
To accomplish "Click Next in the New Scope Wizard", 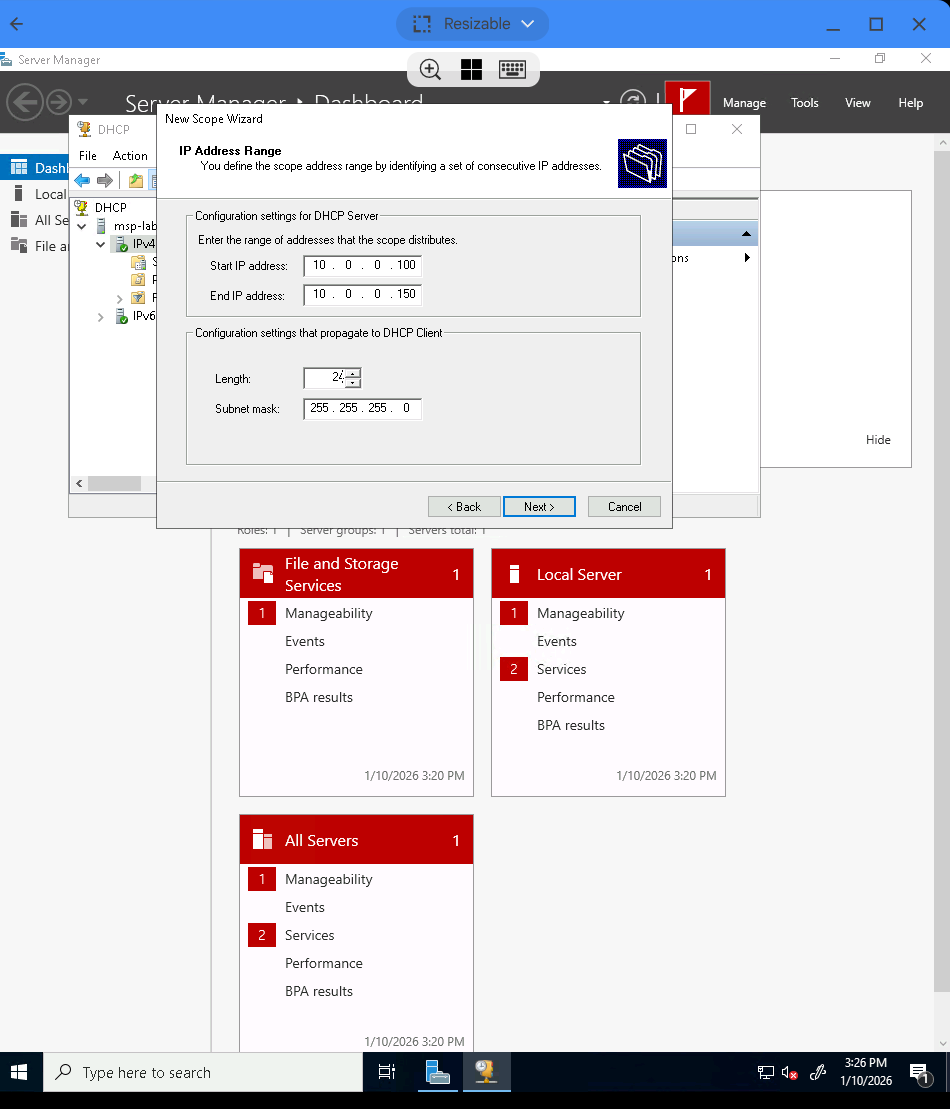I will (539, 506).
